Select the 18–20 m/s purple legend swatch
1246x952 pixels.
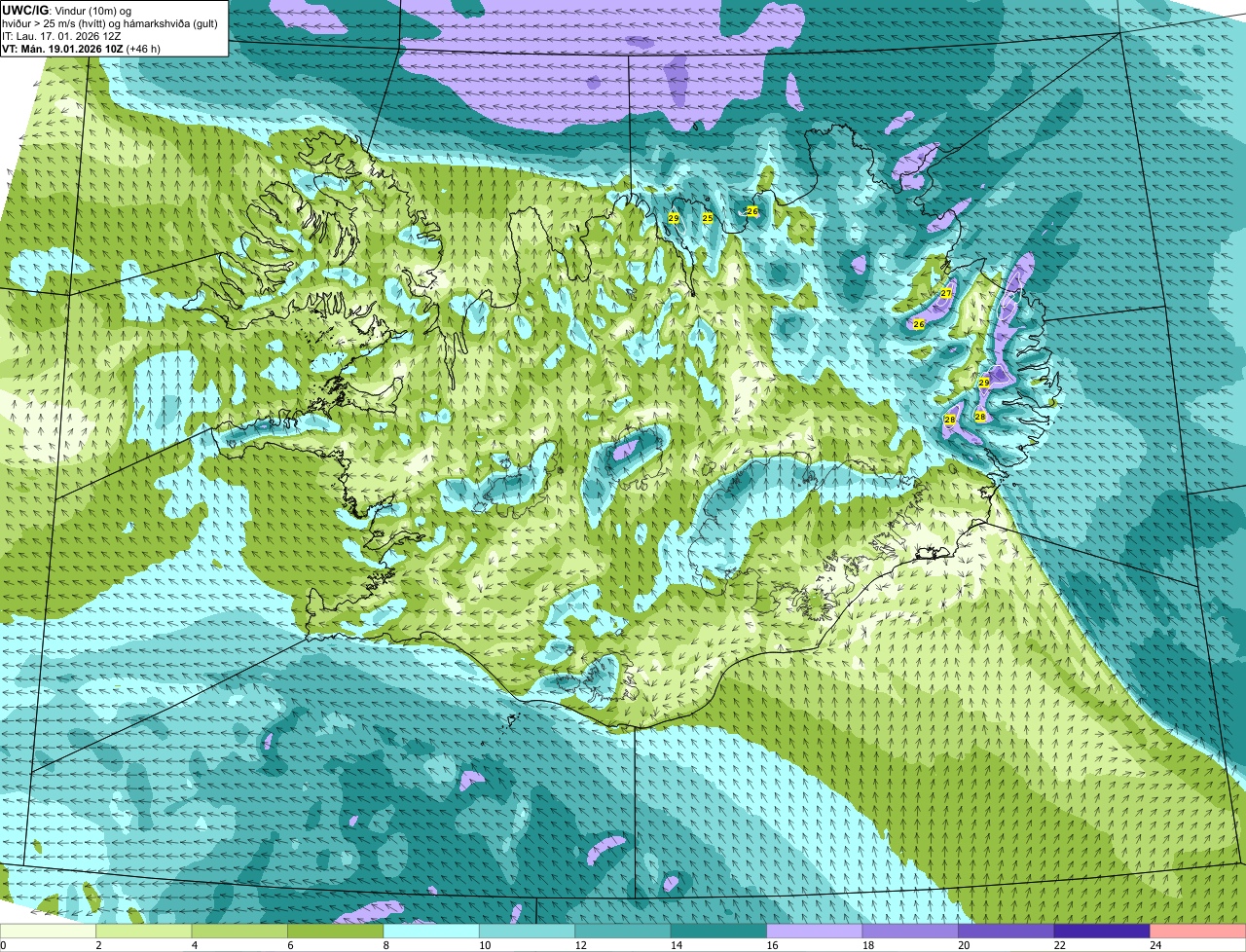[x=910, y=931]
